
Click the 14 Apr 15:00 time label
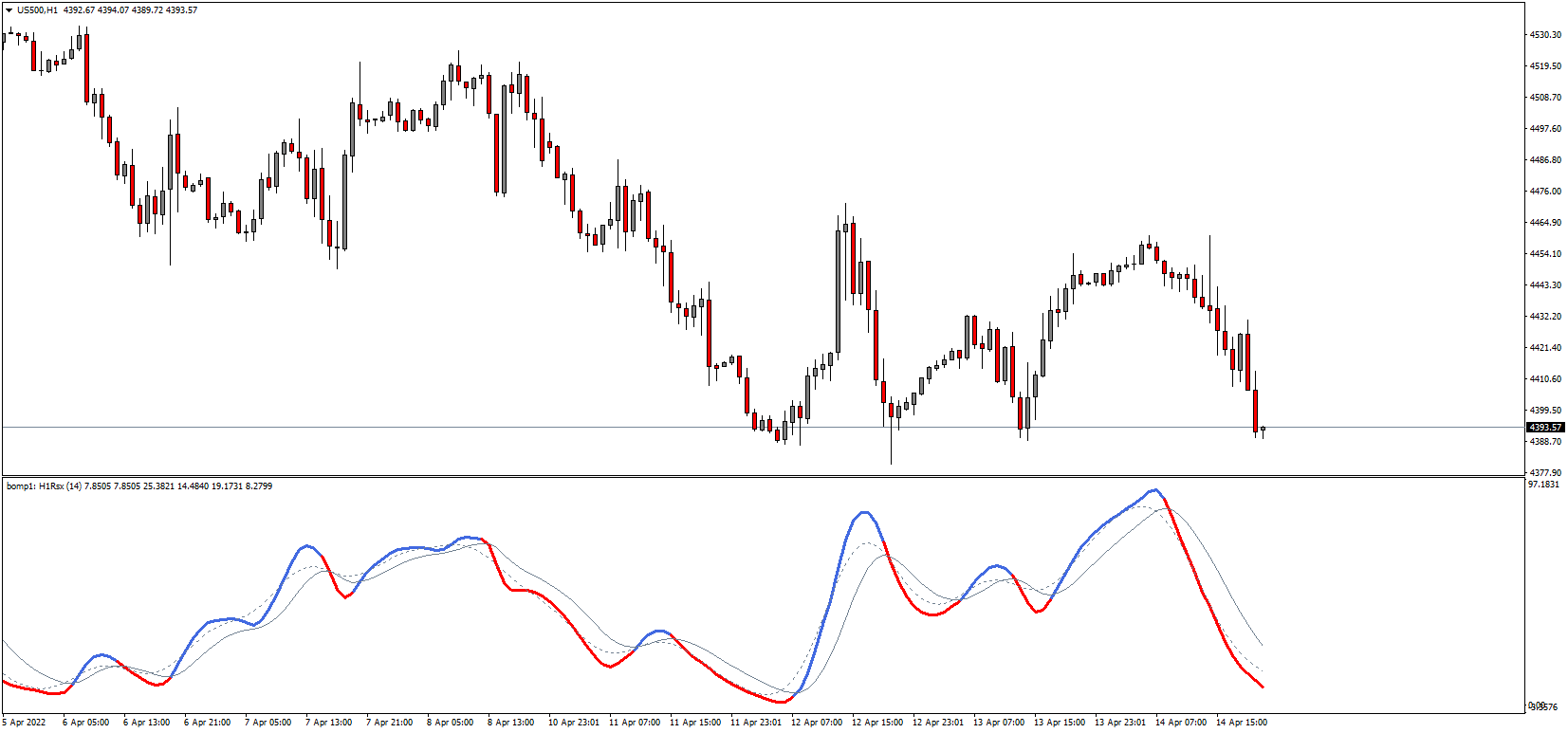pyautogui.click(x=1242, y=723)
